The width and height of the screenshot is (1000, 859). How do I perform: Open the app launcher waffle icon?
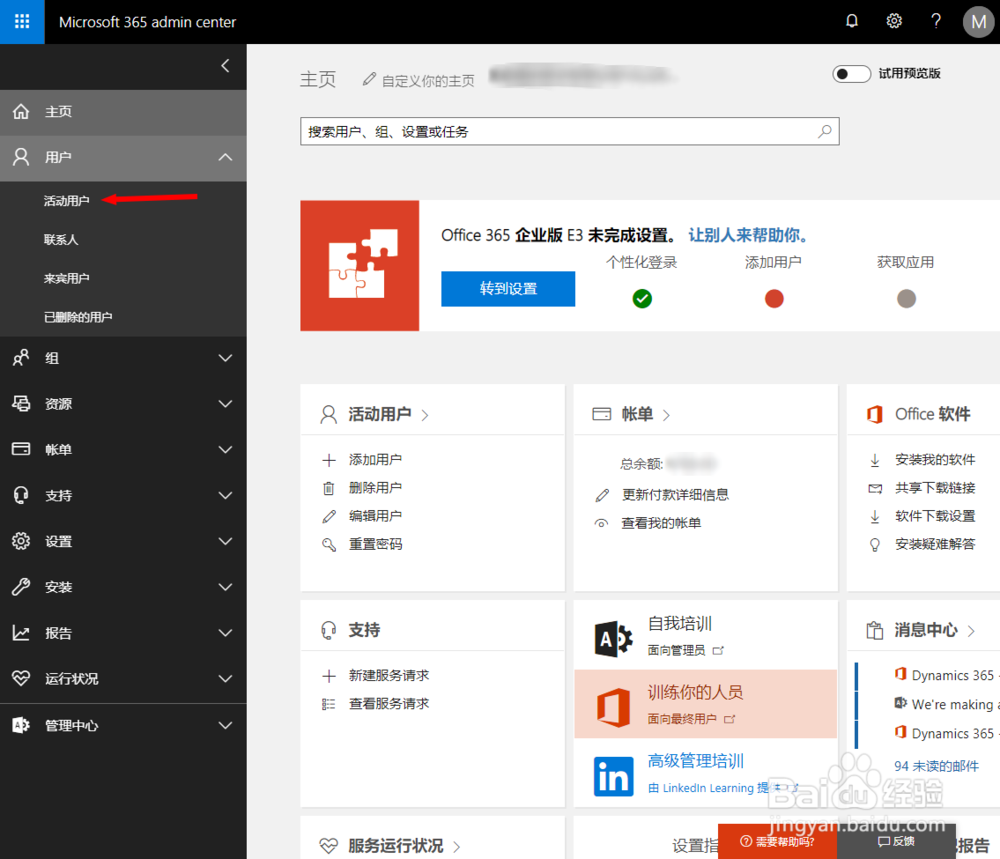click(x=22, y=22)
